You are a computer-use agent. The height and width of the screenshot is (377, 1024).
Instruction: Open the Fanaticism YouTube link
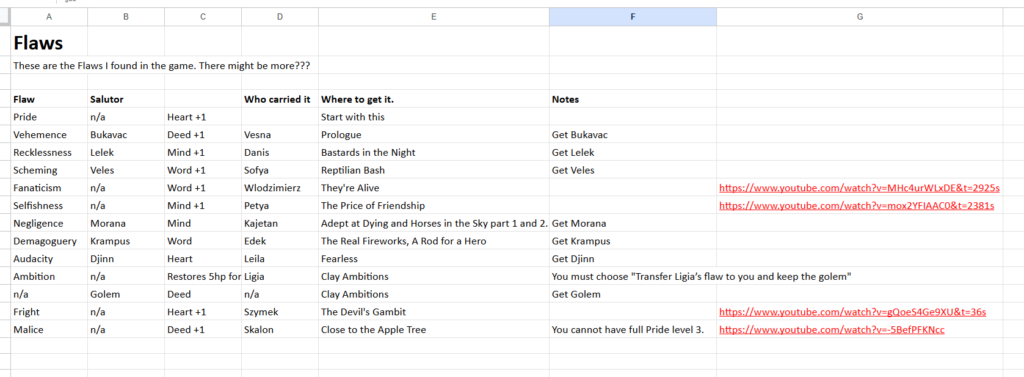click(x=859, y=188)
